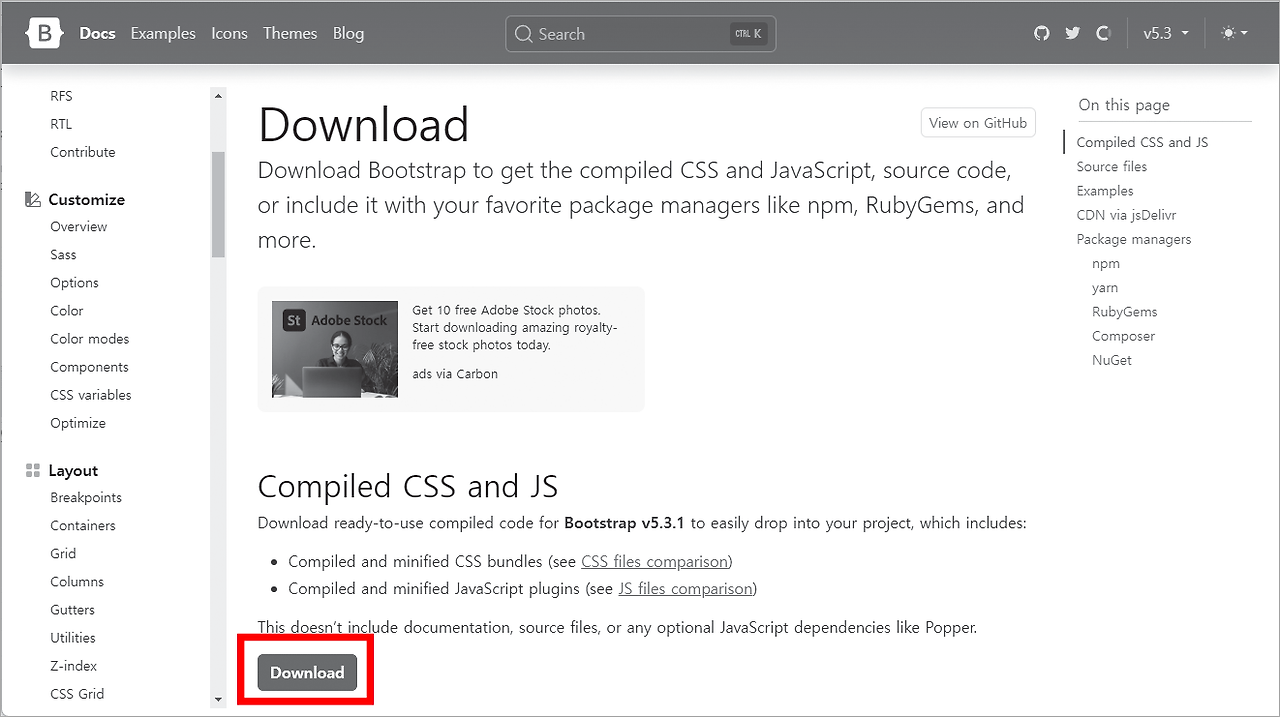Click sidebar scrollbar down arrow
Image resolution: width=1280 pixels, height=717 pixels.
[218, 699]
